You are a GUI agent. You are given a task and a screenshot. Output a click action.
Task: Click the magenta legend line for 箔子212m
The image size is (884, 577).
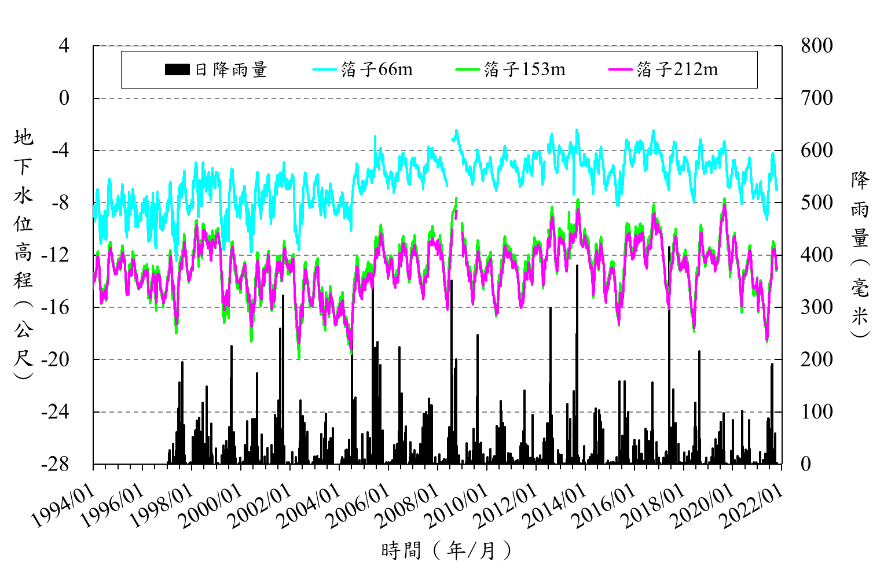tap(620, 70)
